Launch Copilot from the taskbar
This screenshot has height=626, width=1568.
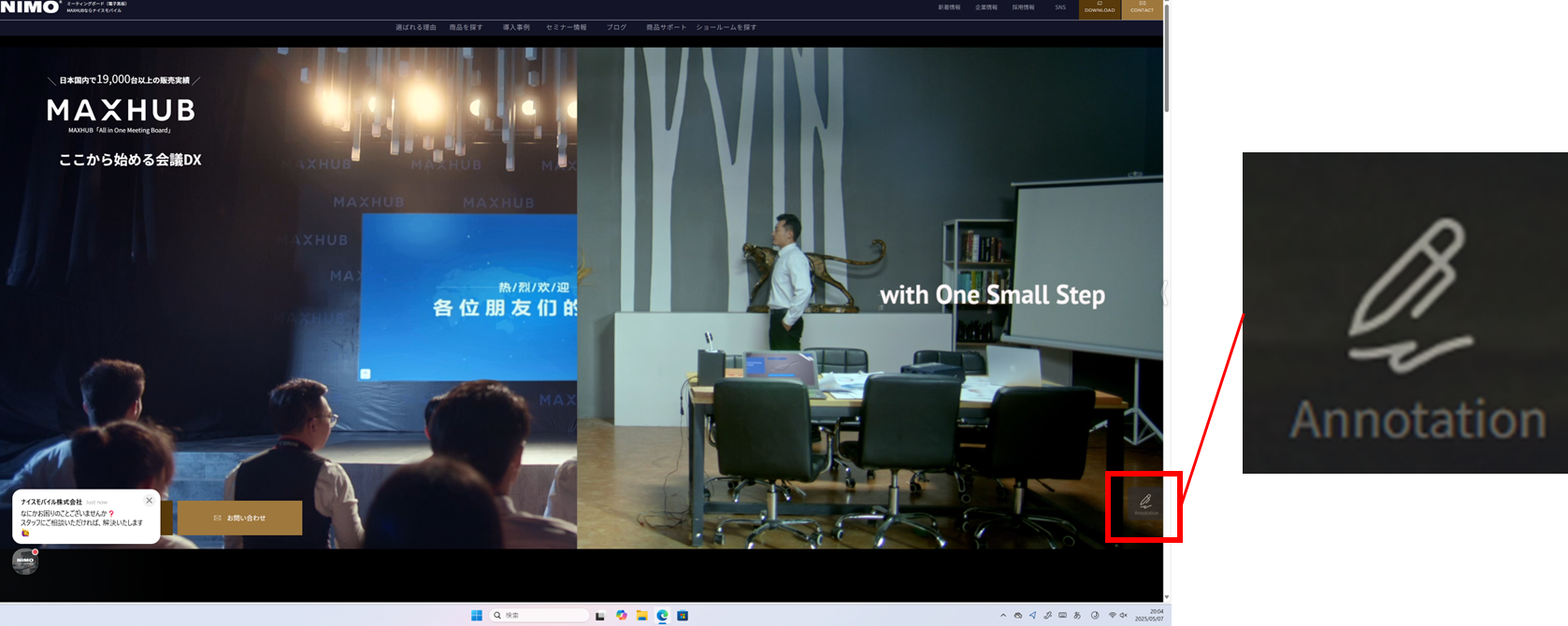tap(621, 615)
